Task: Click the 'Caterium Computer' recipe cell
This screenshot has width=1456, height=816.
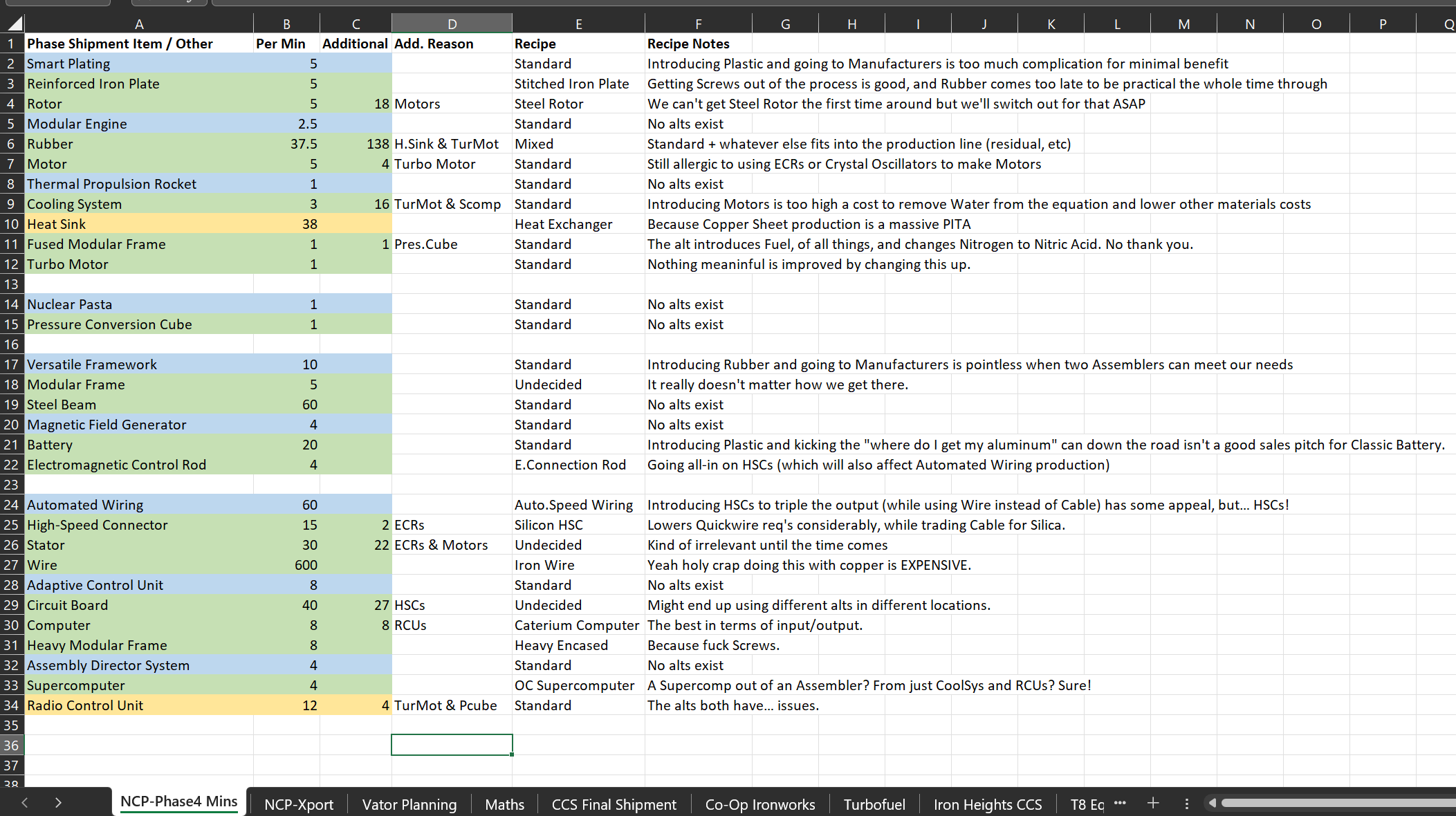Action: 578,625
